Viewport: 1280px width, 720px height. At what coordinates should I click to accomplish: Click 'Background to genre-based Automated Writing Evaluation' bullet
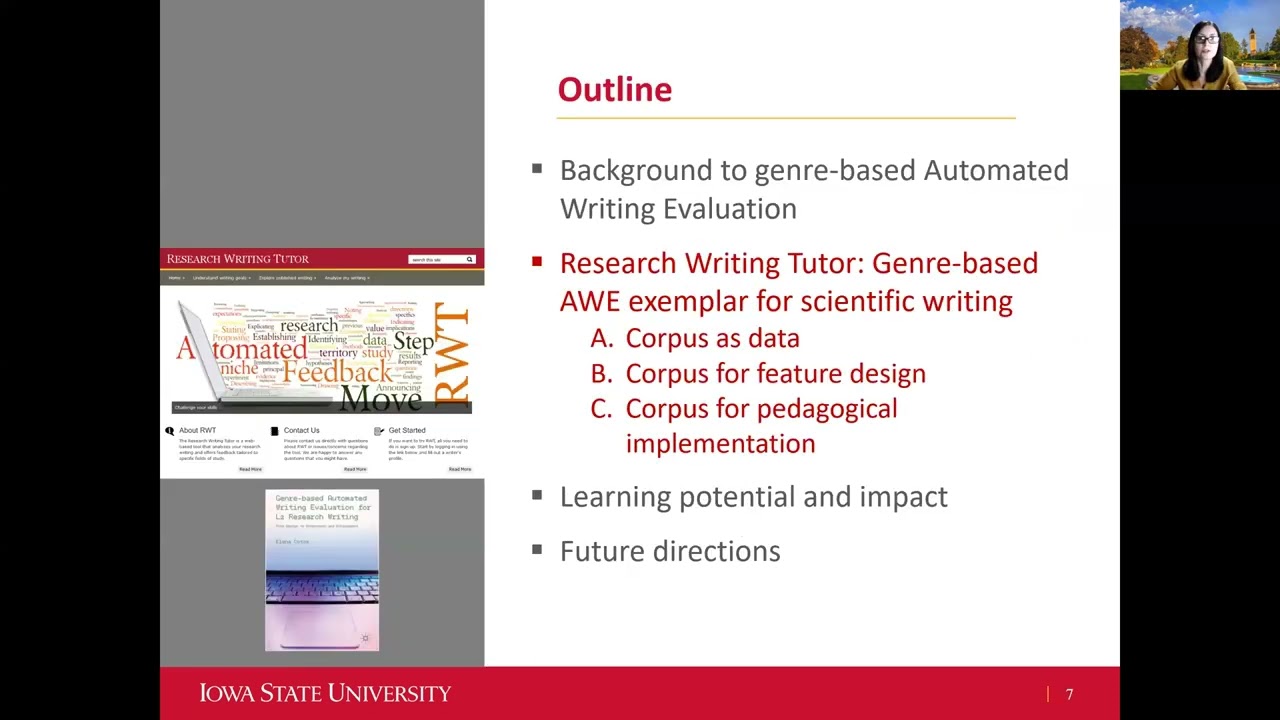point(814,189)
